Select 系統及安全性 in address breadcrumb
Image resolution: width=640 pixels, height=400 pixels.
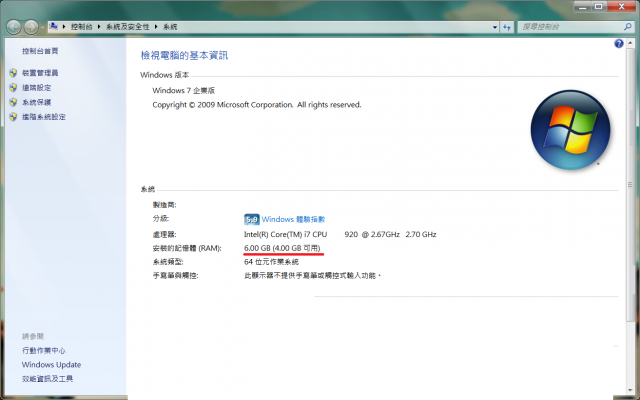[128, 27]
